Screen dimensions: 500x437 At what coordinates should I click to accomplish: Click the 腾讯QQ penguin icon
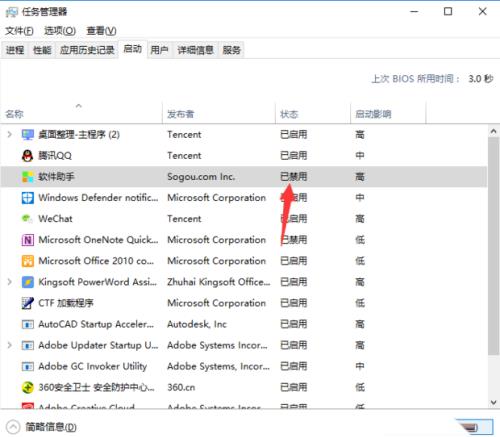[27, 156]
